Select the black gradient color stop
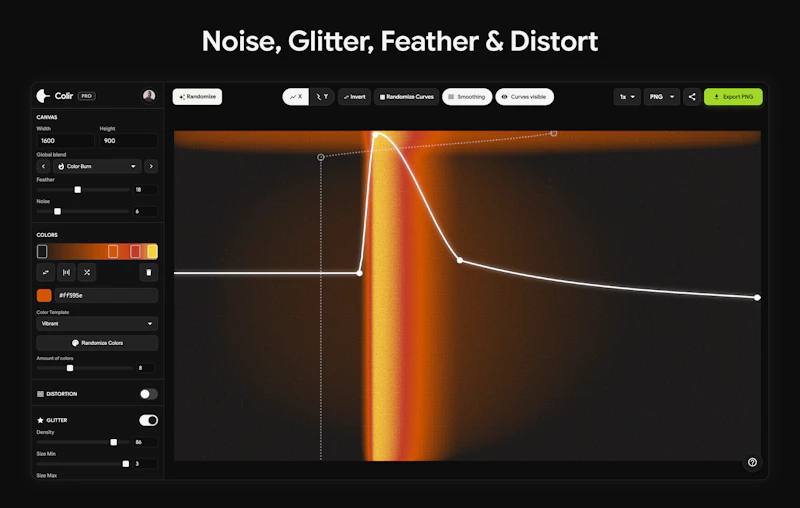 42,251
